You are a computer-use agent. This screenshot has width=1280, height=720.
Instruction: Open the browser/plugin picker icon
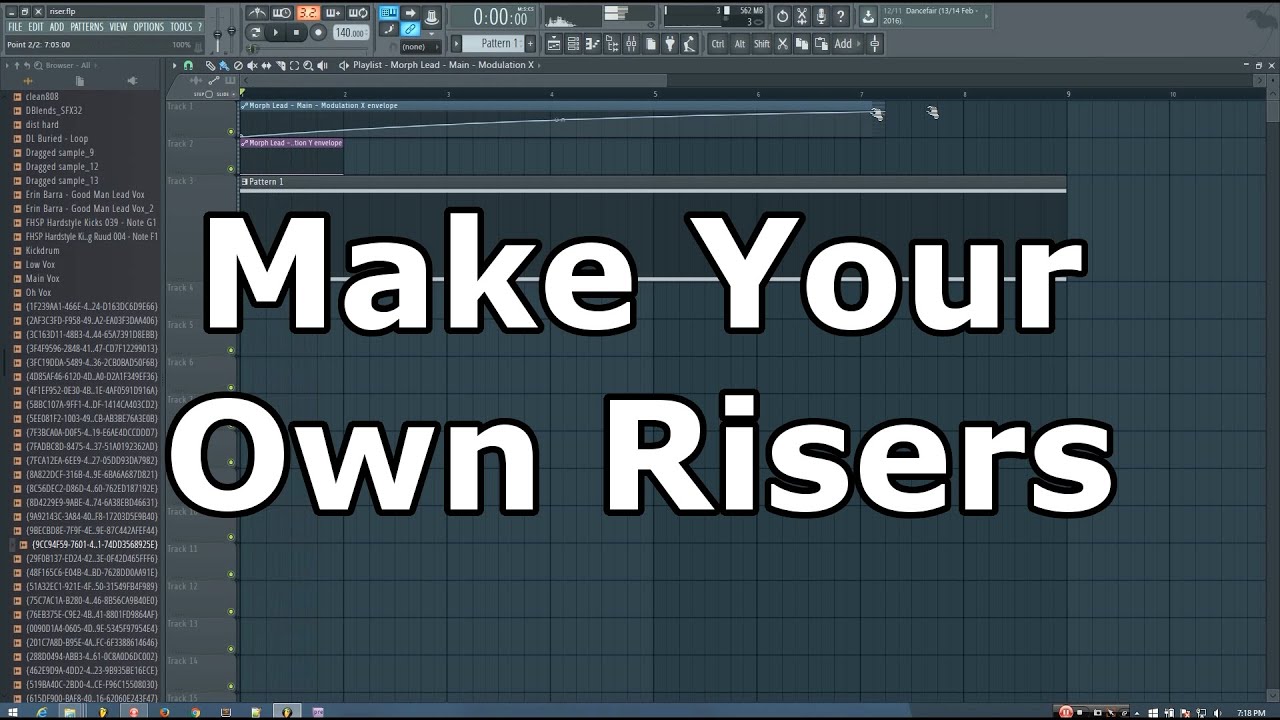(x=612, y=43)
